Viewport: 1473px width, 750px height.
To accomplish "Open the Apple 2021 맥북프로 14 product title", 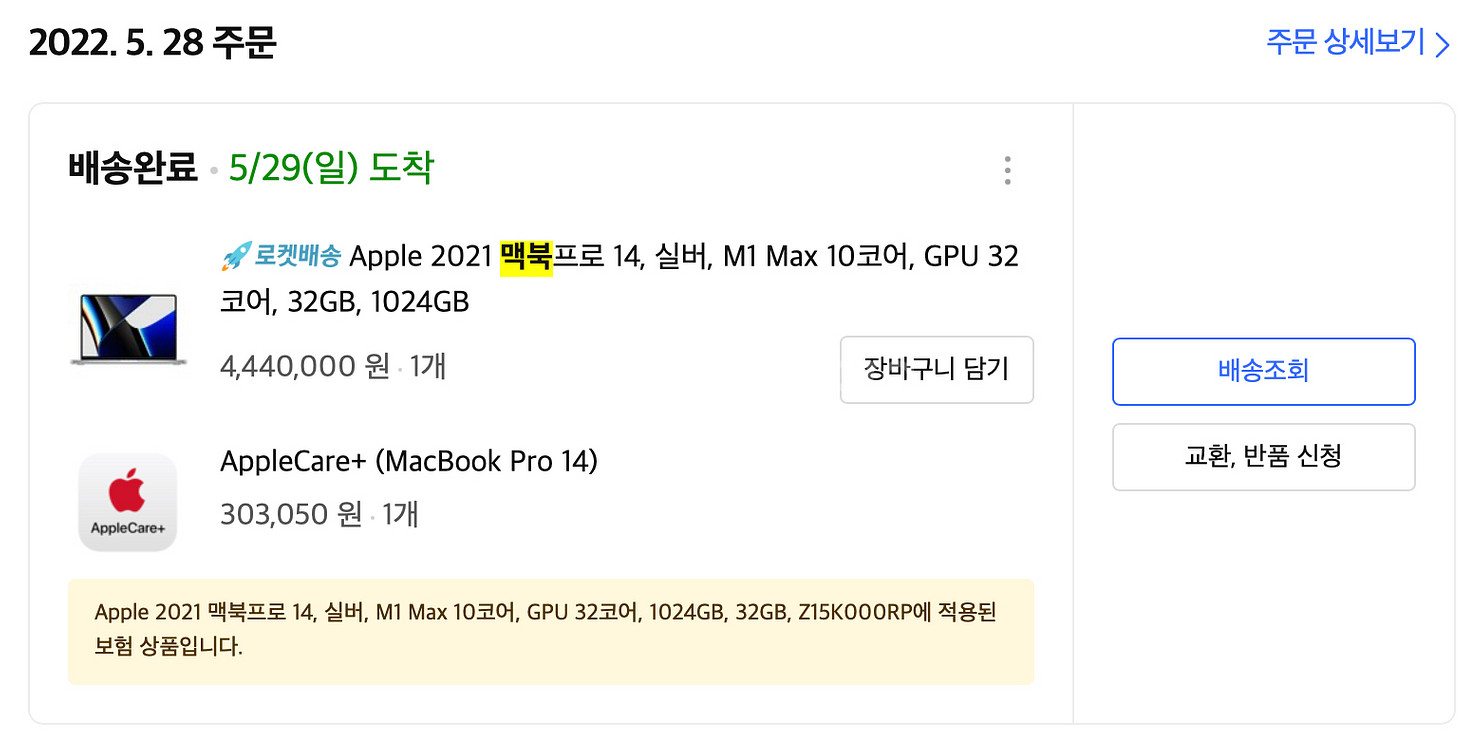I will click(619, 278).
